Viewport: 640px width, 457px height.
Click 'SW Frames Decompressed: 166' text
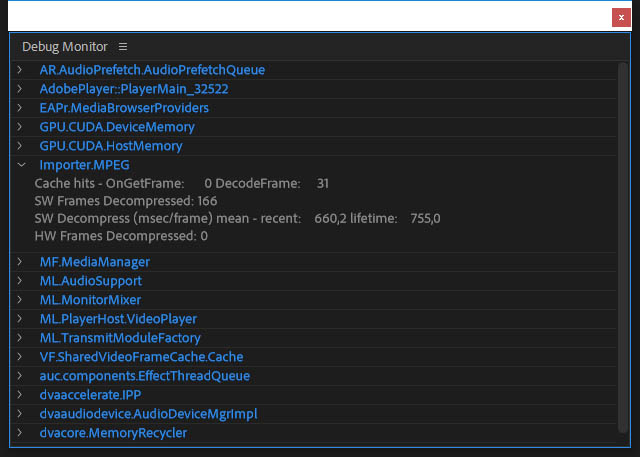pyautogui.click(x=126, y=201)
